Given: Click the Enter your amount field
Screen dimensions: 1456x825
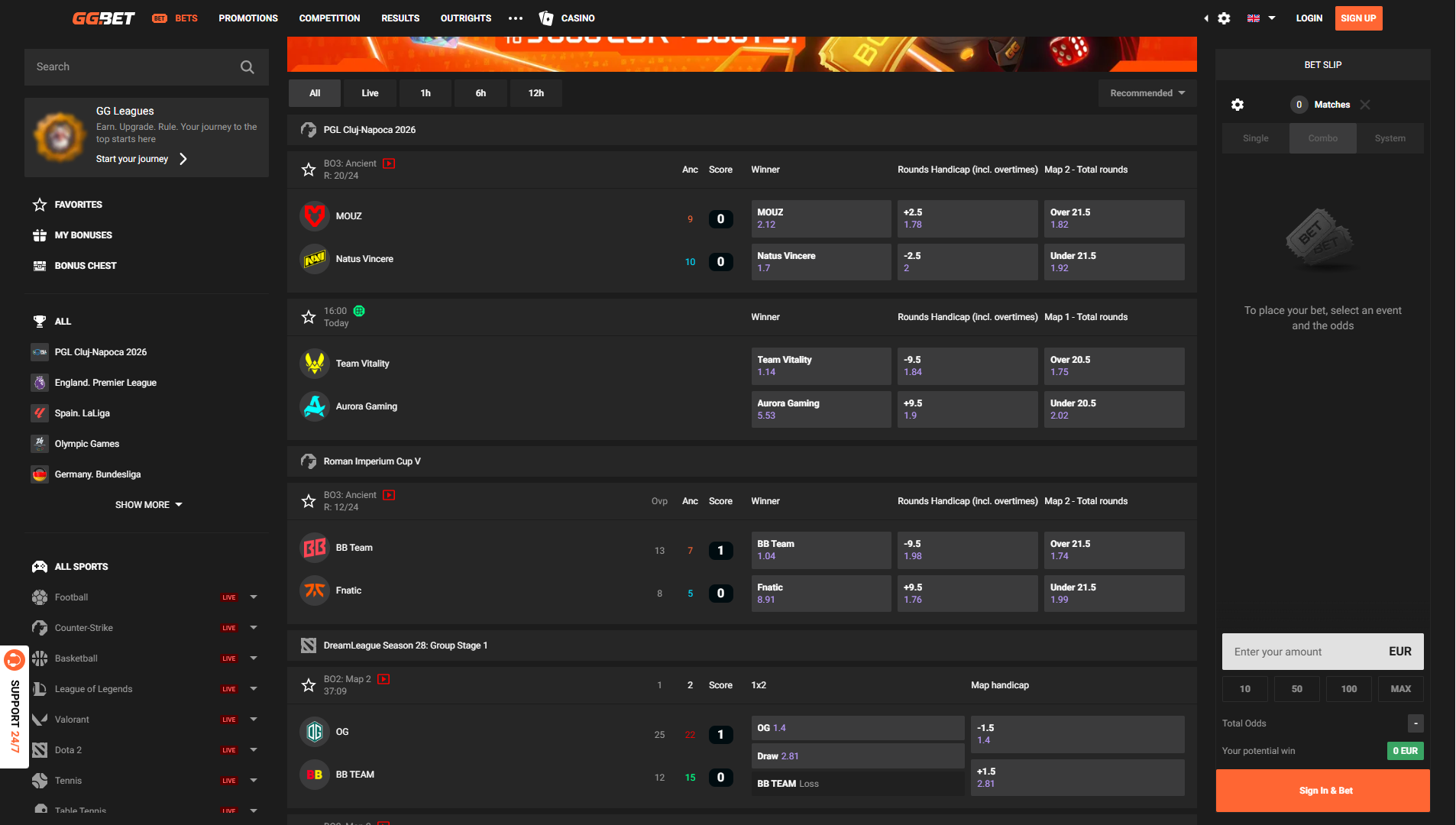Looking at the screenshot, I should [x=1302, y=652].
